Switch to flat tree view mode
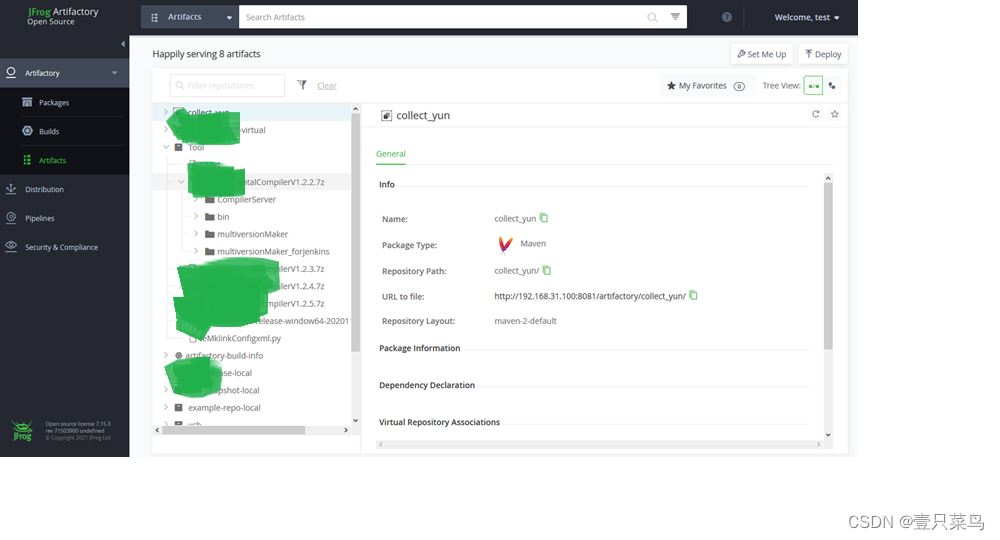The width and height of the screenshot is (1000, 540). [x=832, y=85]
